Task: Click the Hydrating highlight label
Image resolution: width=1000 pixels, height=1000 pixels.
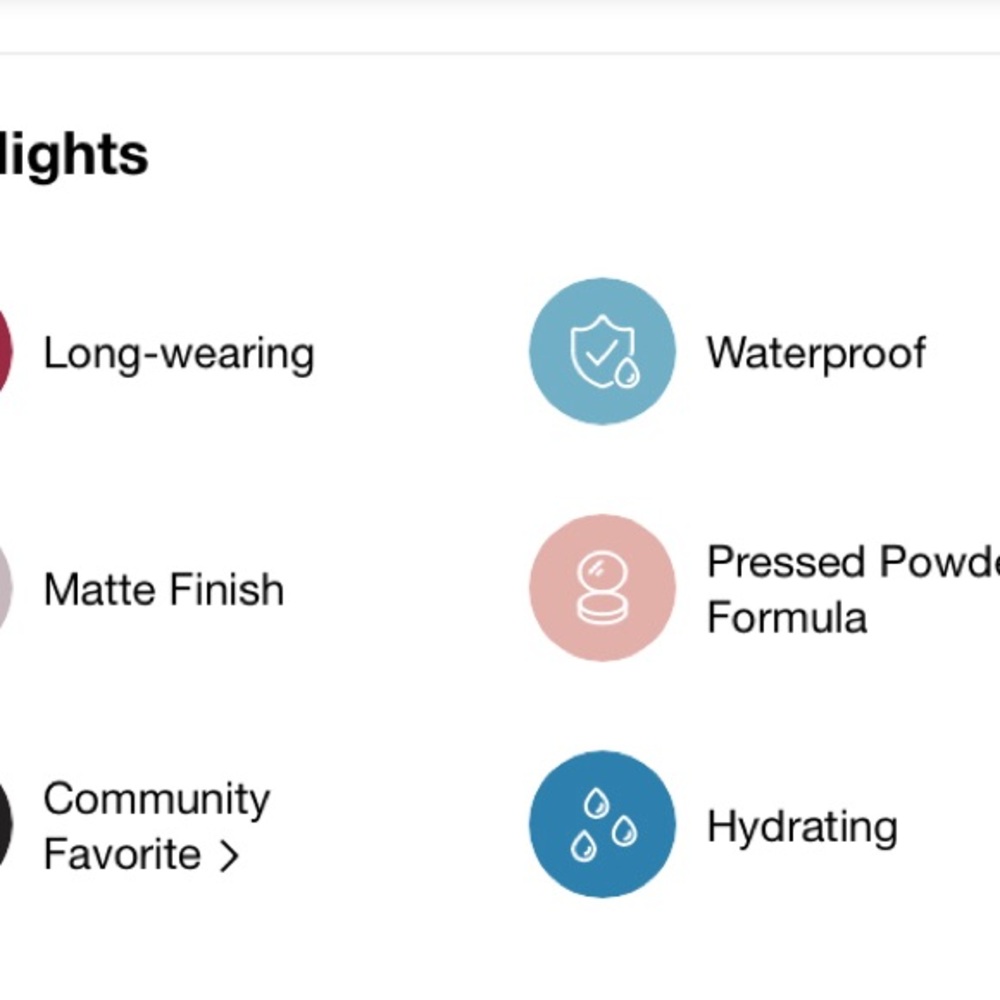Action: [x=802, y=827]
